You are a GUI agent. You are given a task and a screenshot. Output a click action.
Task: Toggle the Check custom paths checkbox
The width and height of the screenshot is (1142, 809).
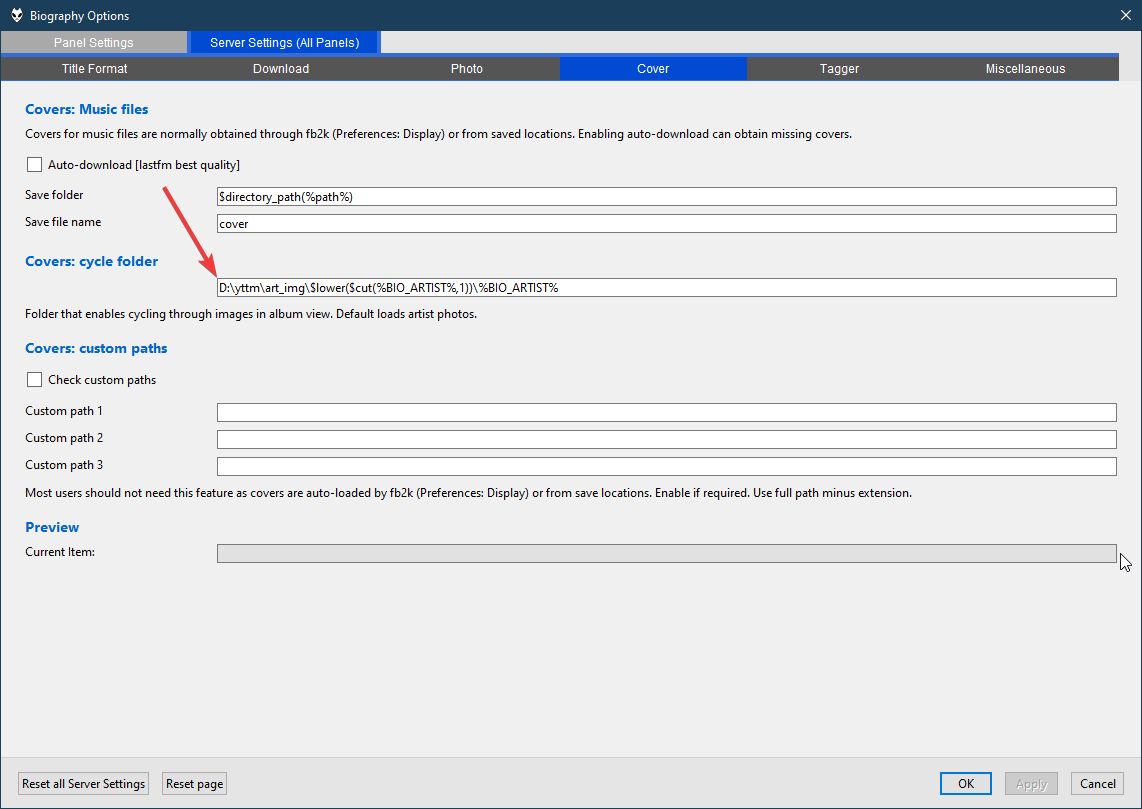click(x=35, y=380)
